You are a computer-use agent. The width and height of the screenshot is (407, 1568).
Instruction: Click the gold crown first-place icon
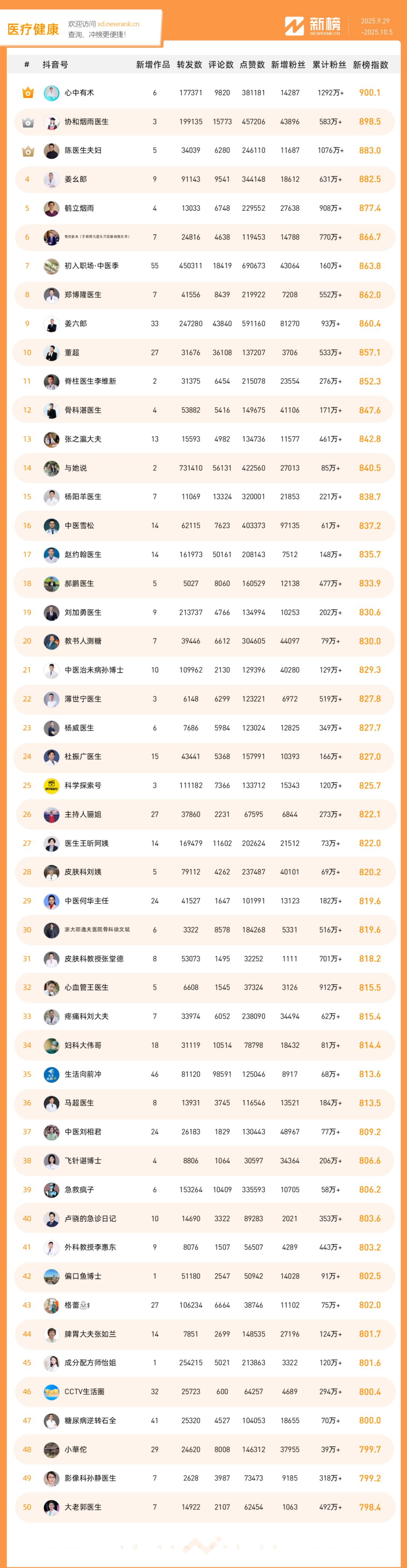pyautogui.click(x=28, y=93)
